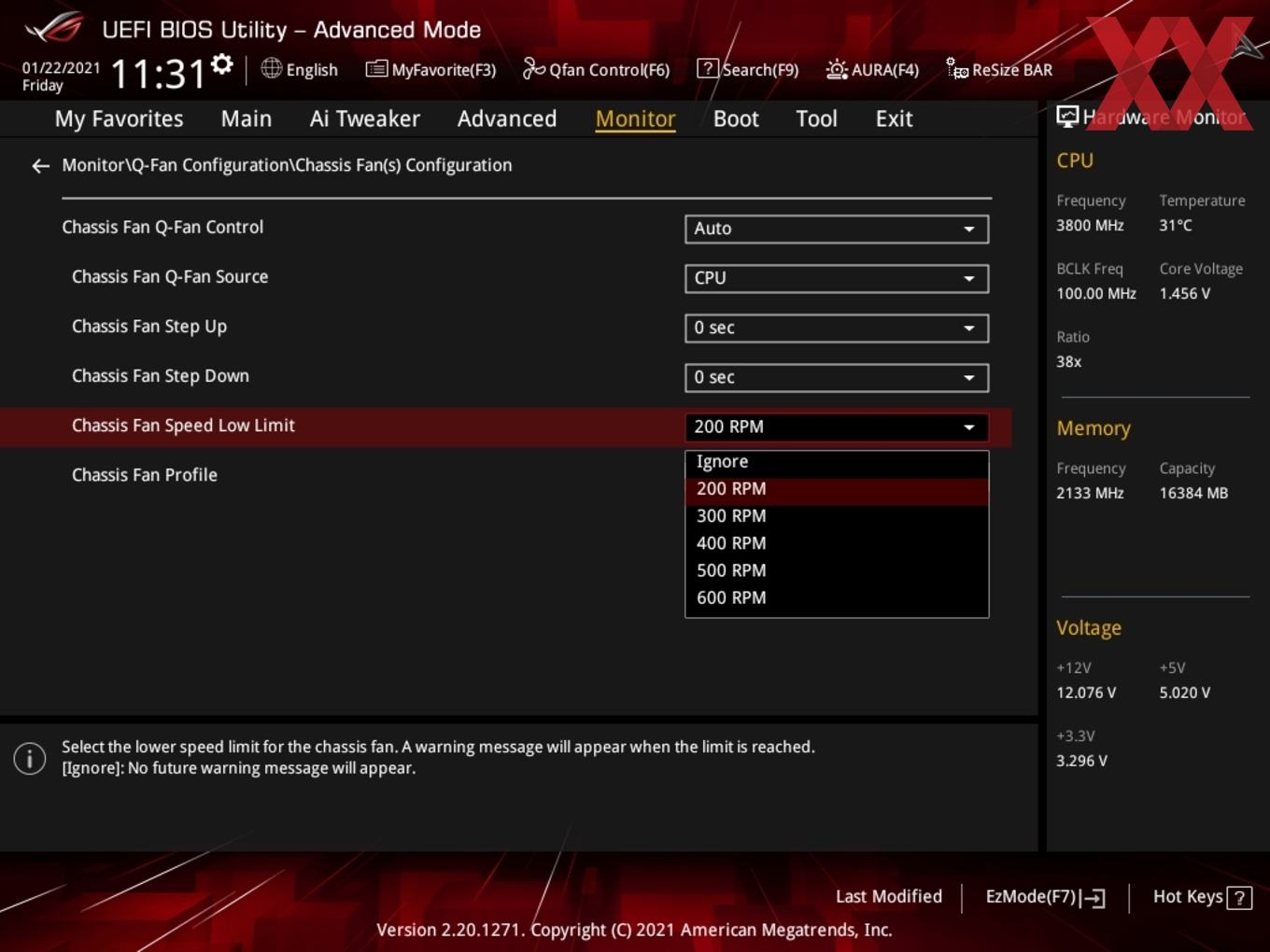Select Chassis Fan Speed Low Limit label

click(183, 426)
